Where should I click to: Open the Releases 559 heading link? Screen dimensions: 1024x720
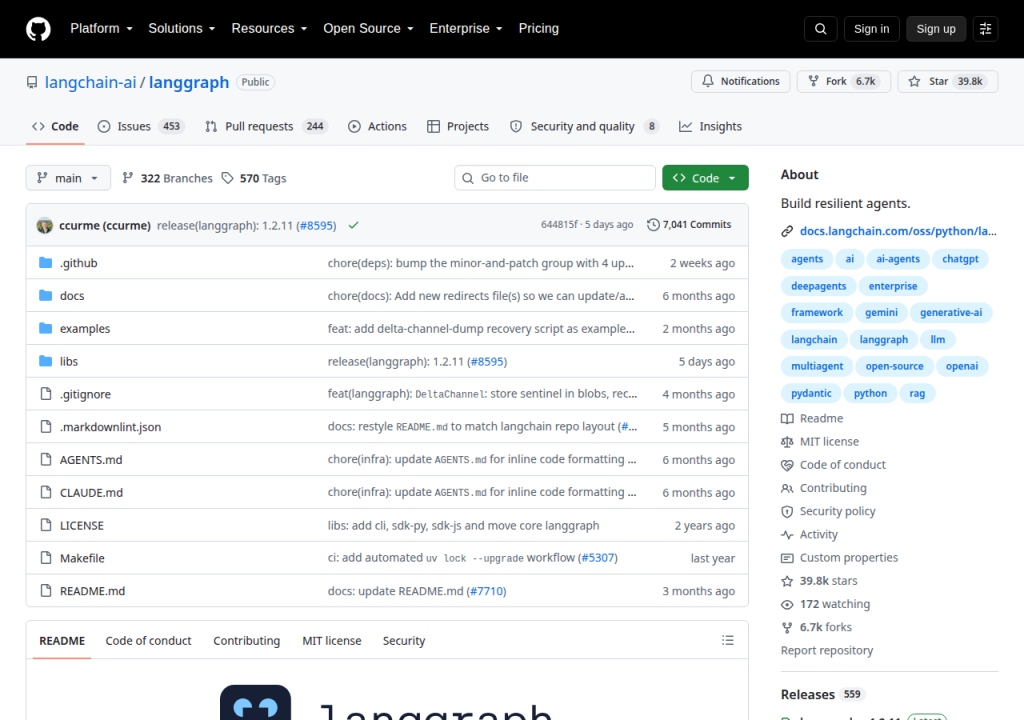pos(822,695)
